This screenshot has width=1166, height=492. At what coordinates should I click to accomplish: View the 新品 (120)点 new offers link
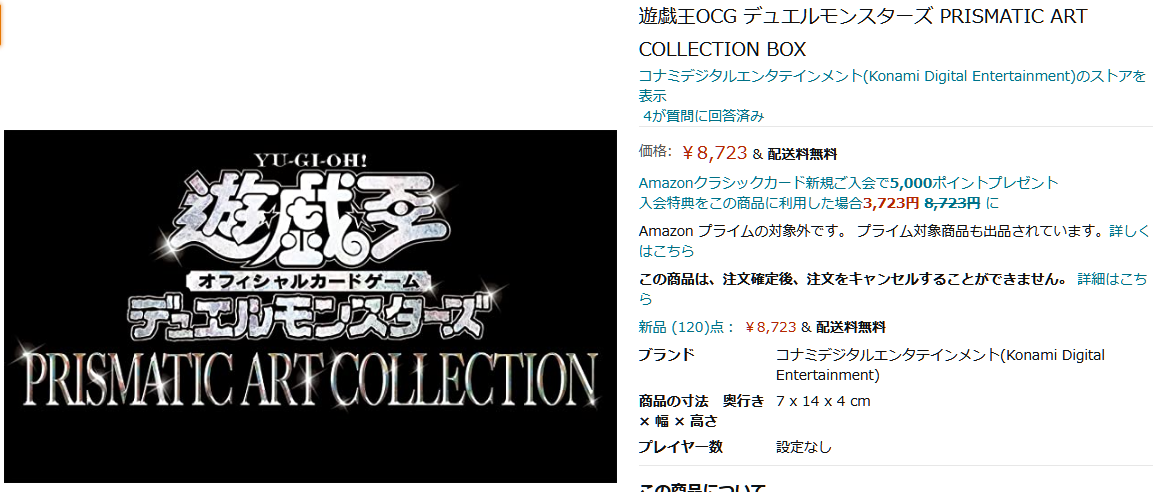pyautogui.click(x=687, y=327)
